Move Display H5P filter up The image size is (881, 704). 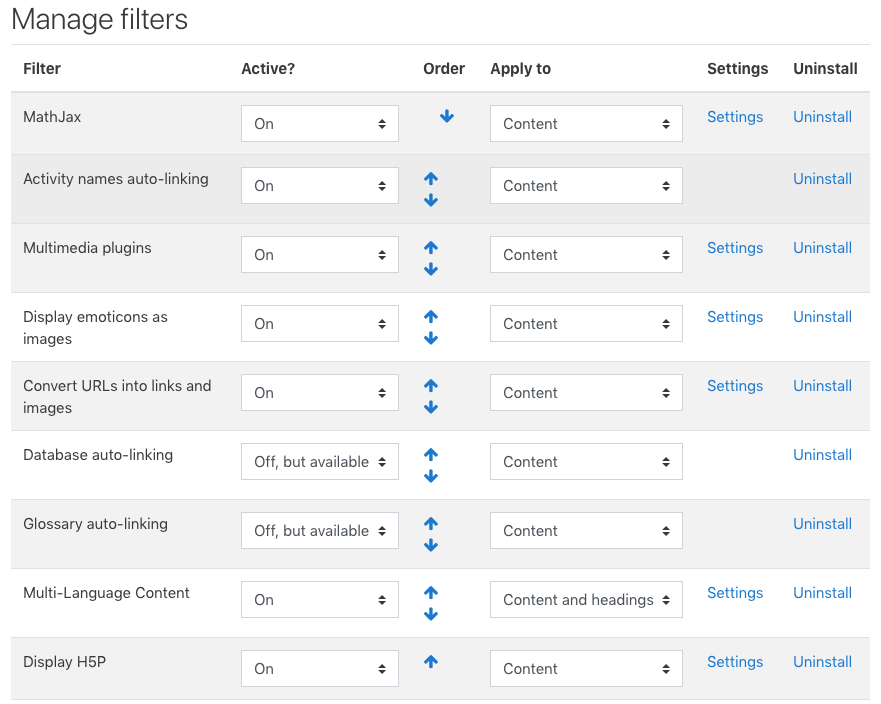point(431,661)
